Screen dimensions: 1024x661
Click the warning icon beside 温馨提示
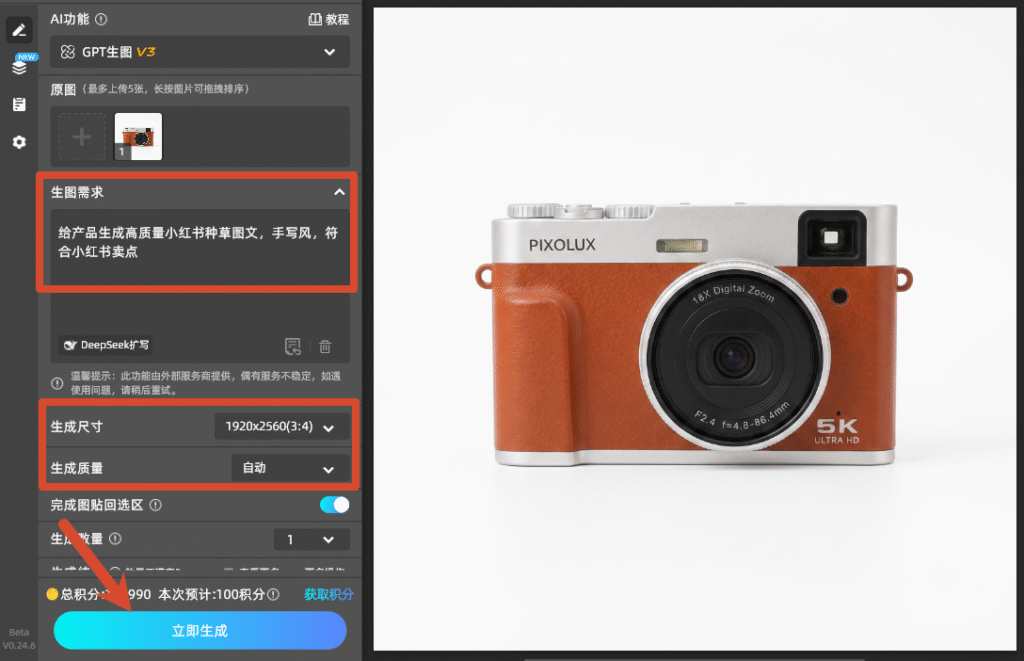click(57, 383)
